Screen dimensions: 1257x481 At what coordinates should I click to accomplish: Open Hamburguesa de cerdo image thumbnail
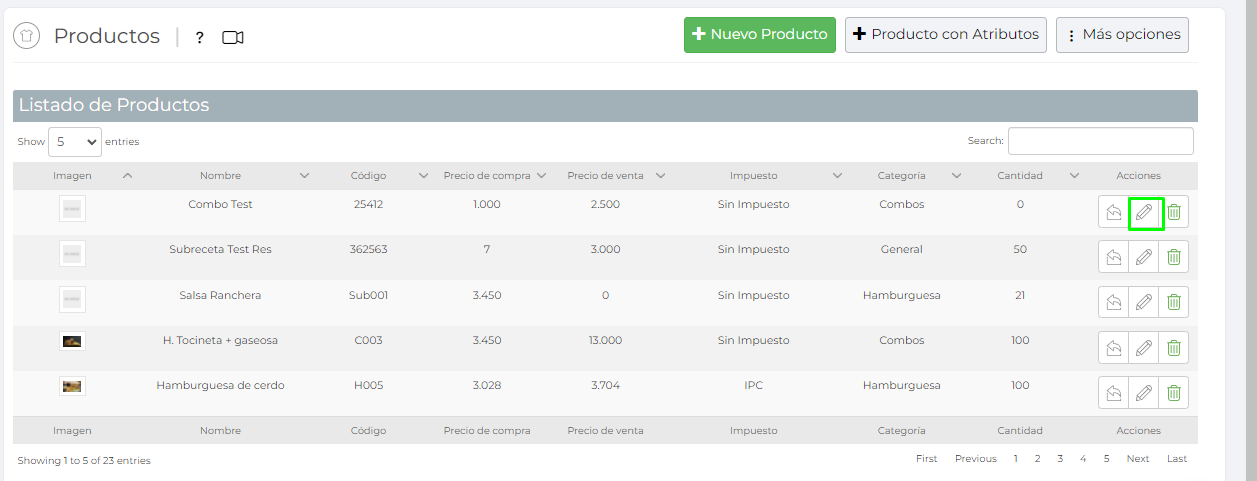tap(72, 386)
